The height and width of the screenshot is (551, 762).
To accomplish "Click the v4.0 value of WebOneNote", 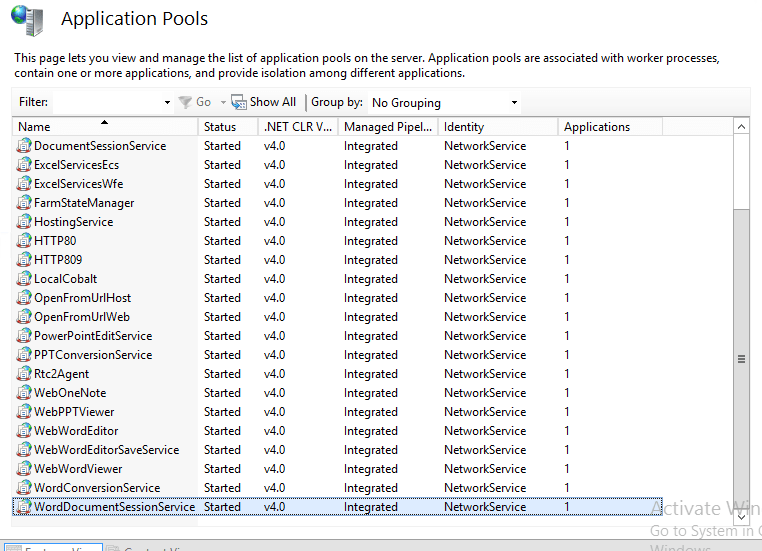I will (x=274, y=392).
